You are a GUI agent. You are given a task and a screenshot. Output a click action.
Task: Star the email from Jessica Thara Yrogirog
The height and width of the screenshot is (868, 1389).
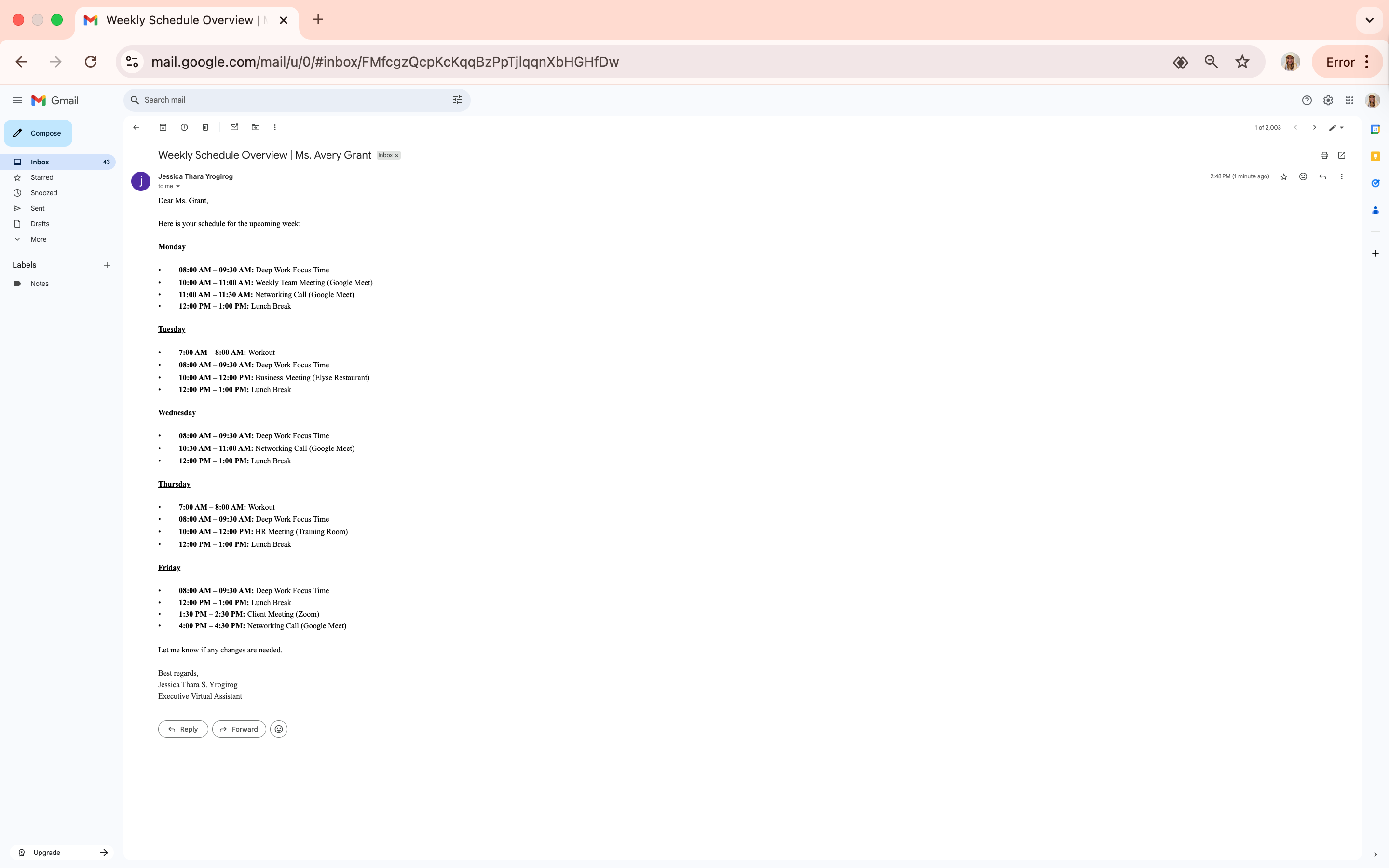pyautogui.click(x=1284, y=177)
